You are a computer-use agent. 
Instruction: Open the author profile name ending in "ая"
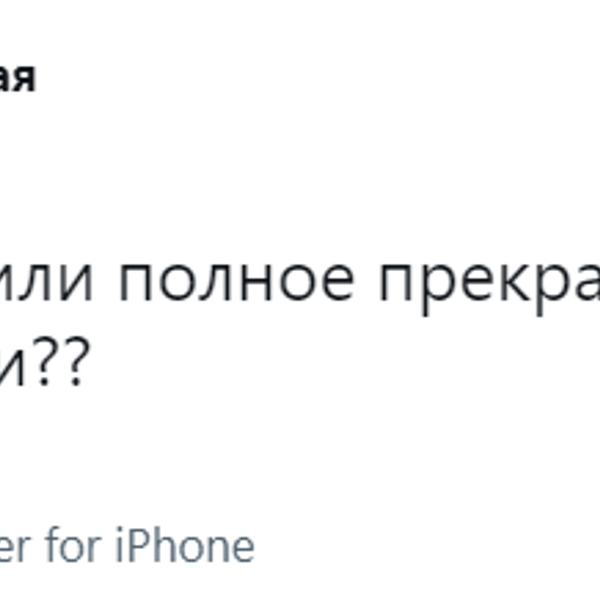(x=17, y=78)
